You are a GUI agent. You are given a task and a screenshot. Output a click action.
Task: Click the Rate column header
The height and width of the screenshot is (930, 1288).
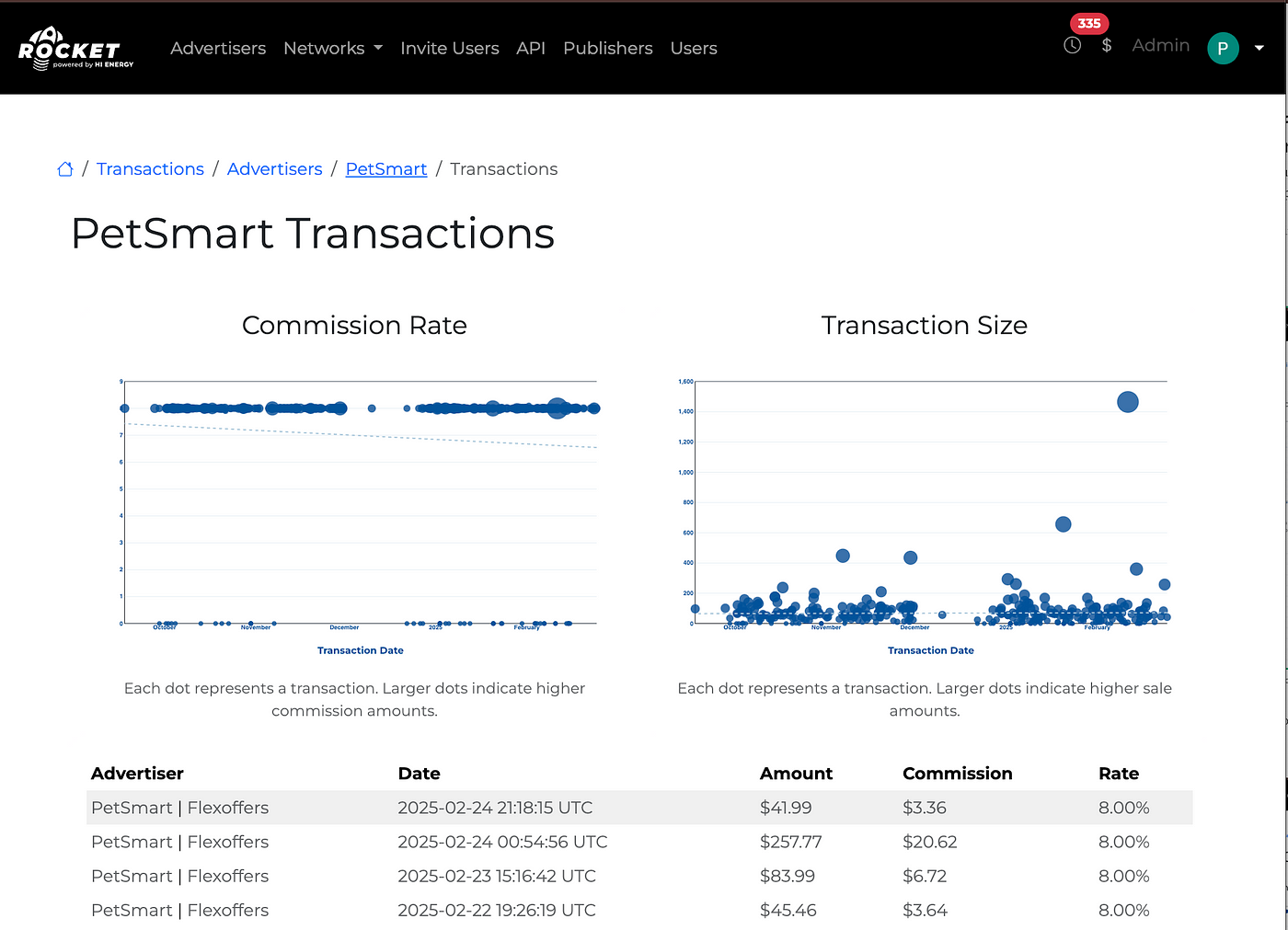[x=1119, y=774]
